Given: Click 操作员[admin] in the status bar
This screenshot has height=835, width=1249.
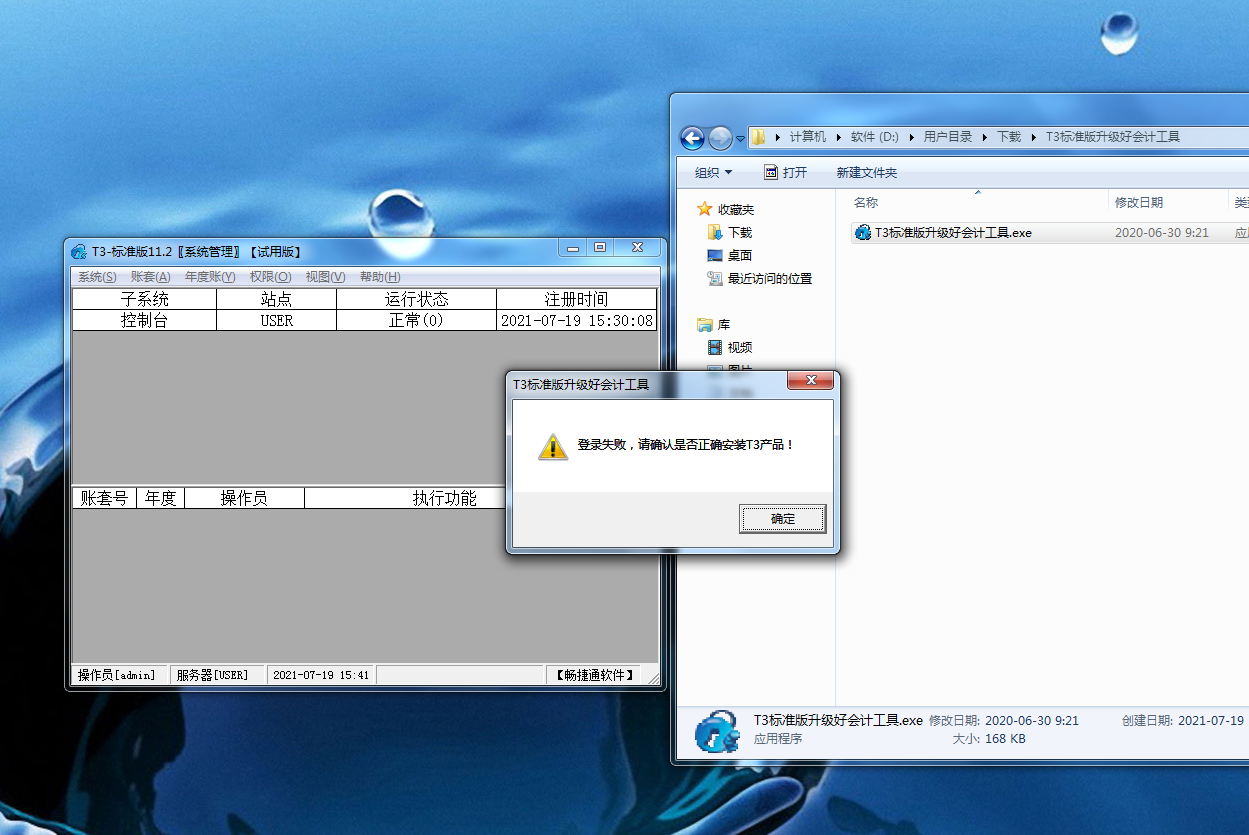Looking at the screenshot, I should coord(117,675).
